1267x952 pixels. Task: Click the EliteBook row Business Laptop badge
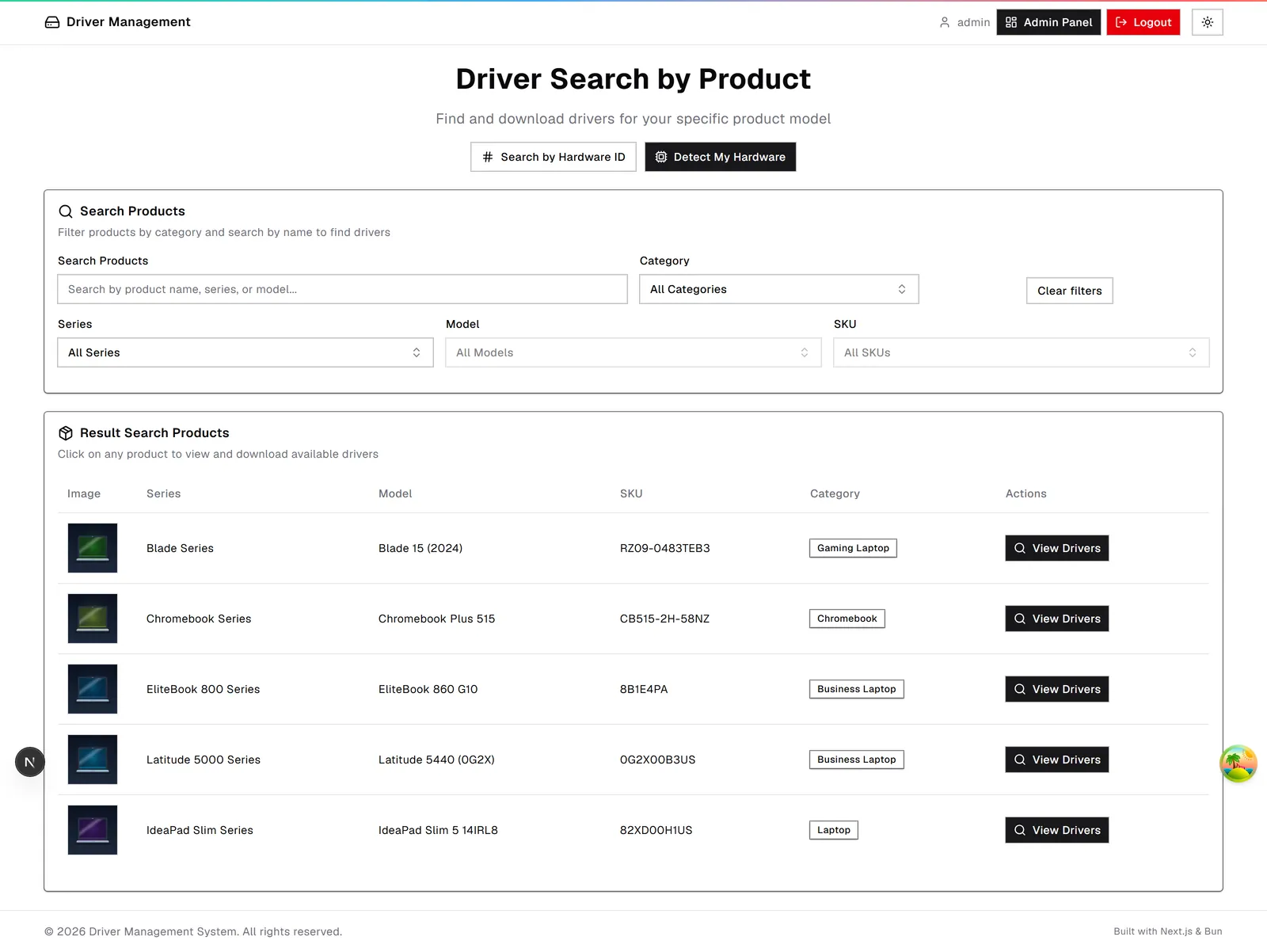[856, 689]
